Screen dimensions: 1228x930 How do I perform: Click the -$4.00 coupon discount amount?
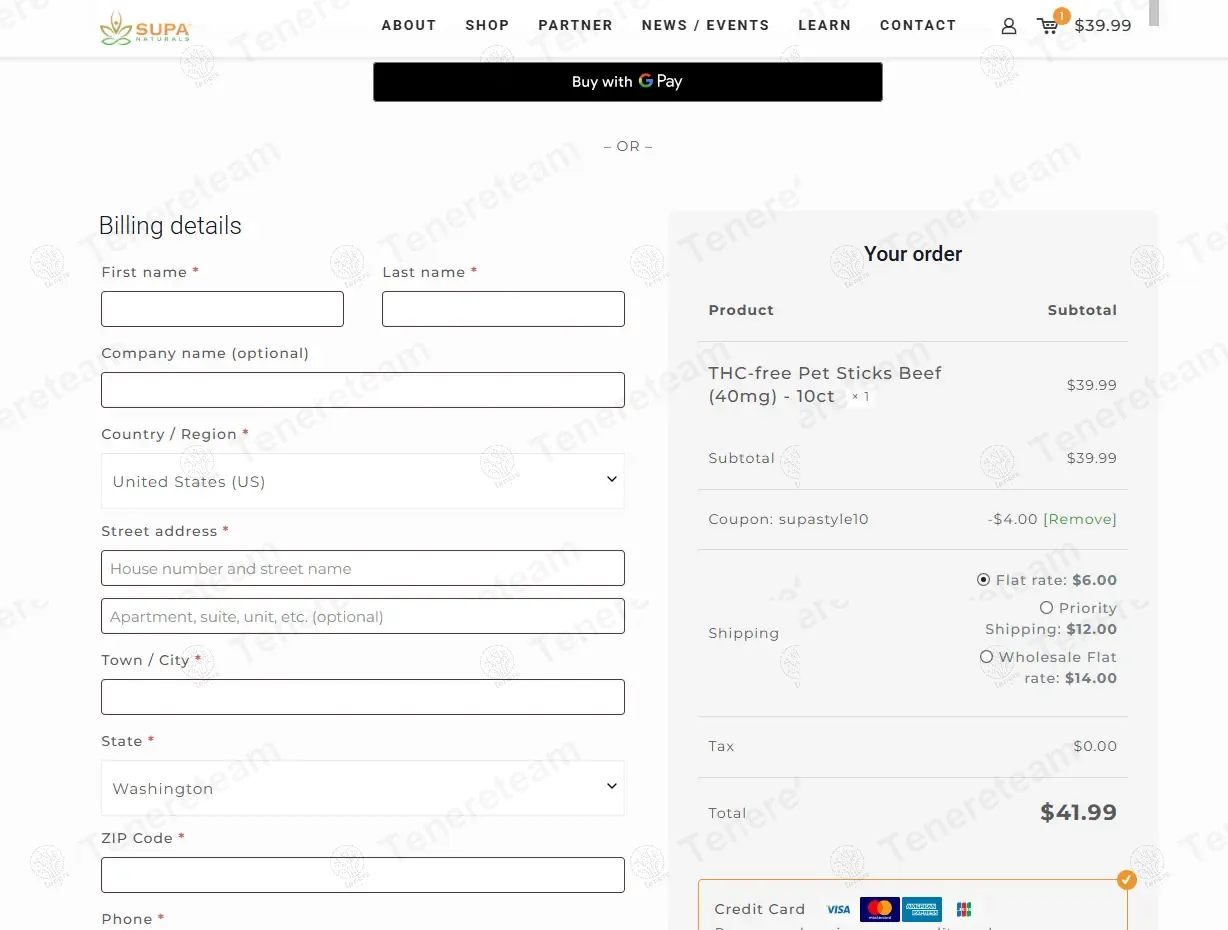pos(1013,519)
